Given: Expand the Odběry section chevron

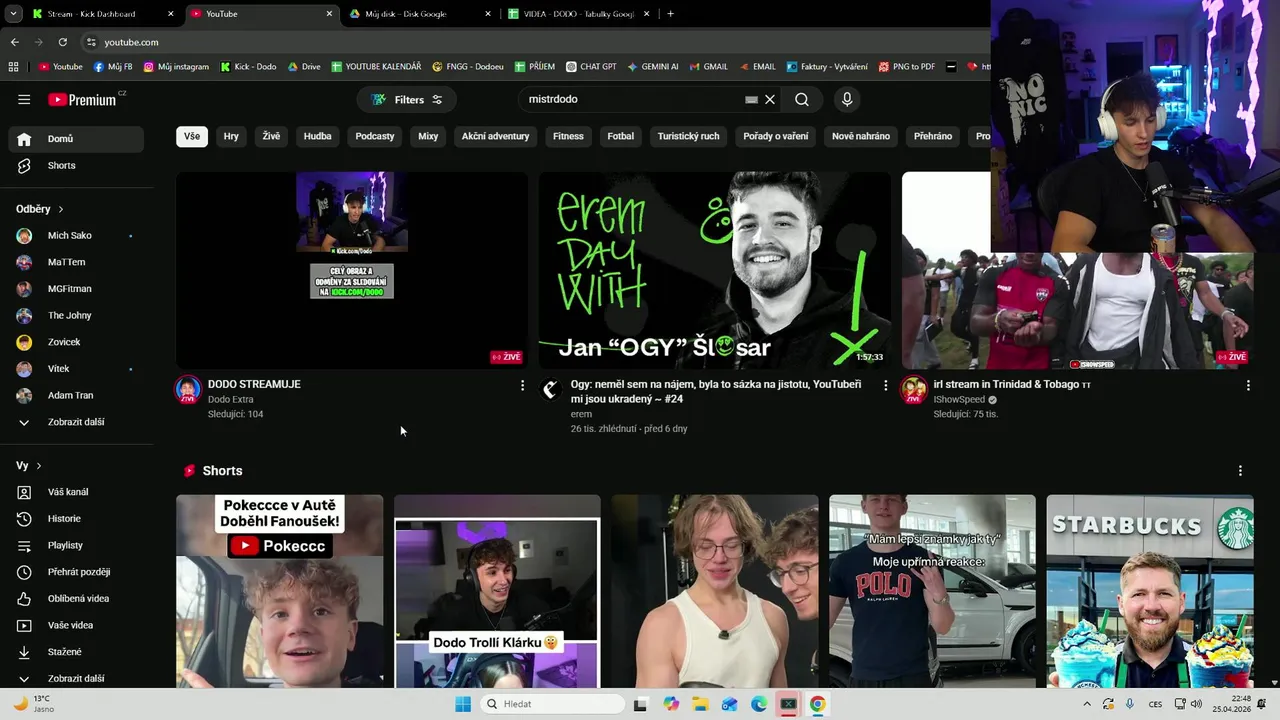Looking at the screenshot, I should pyautogui.click(x=60, y=209).
